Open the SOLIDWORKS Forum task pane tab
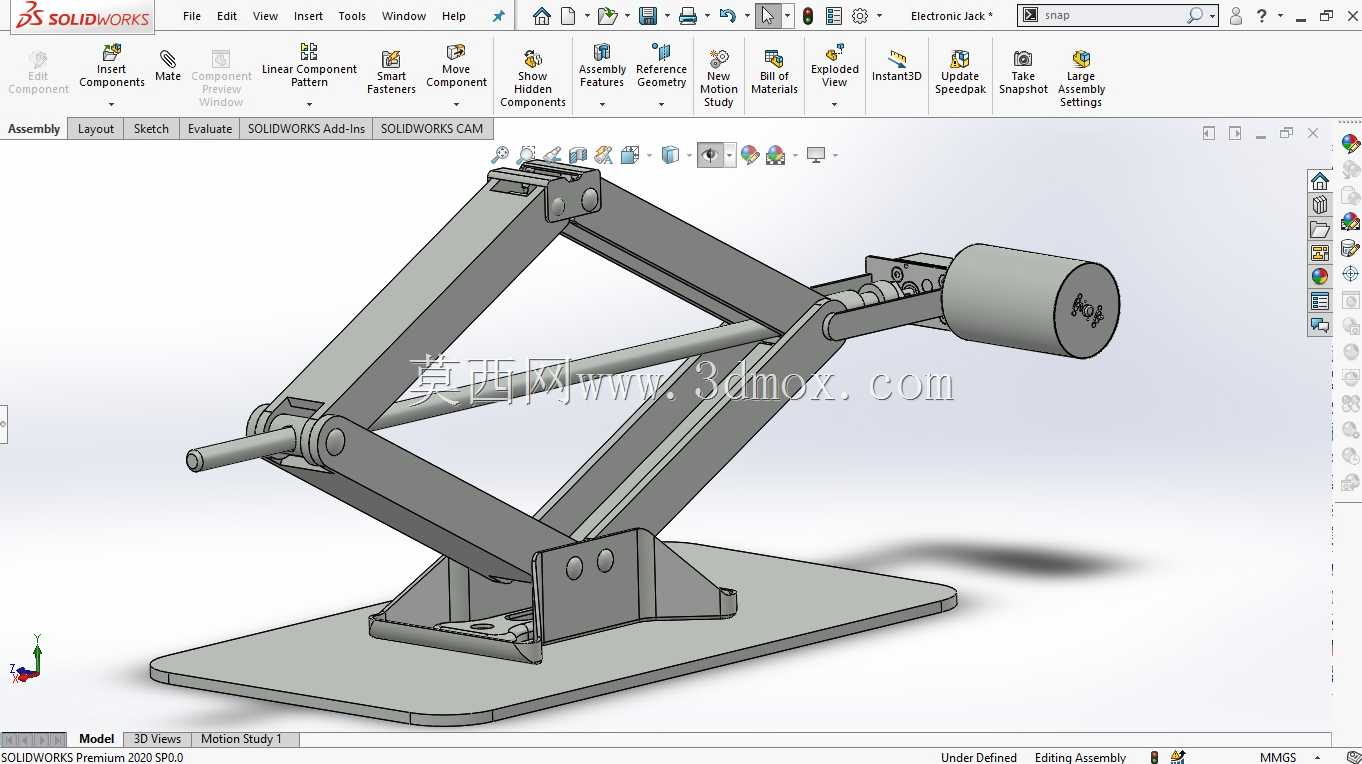The image size is (1362, 764). pyautogui.click(x=1320, y=325)
